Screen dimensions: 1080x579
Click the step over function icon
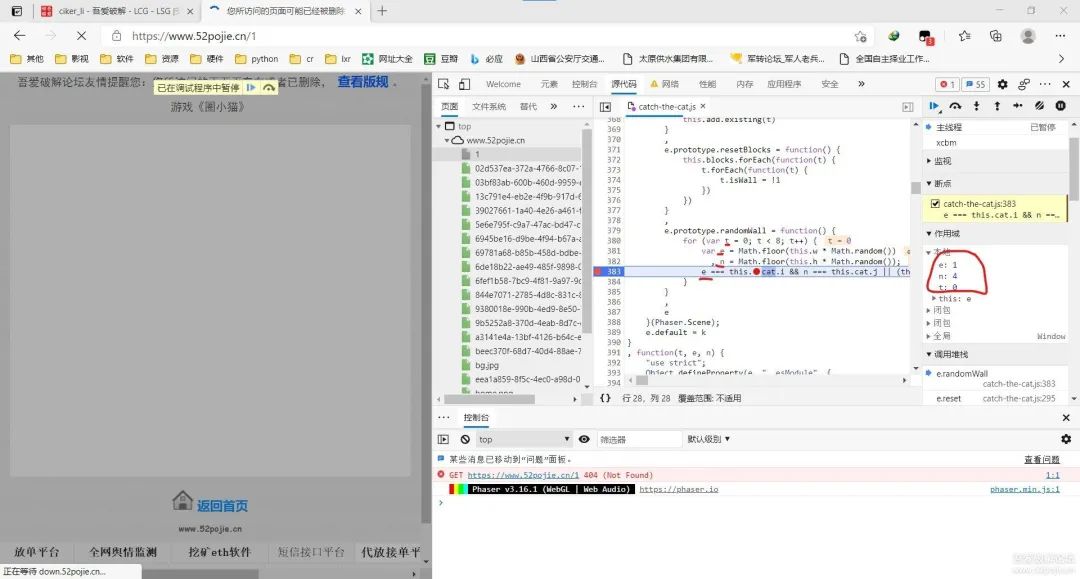pyautogui.click(x=955, y=106)
